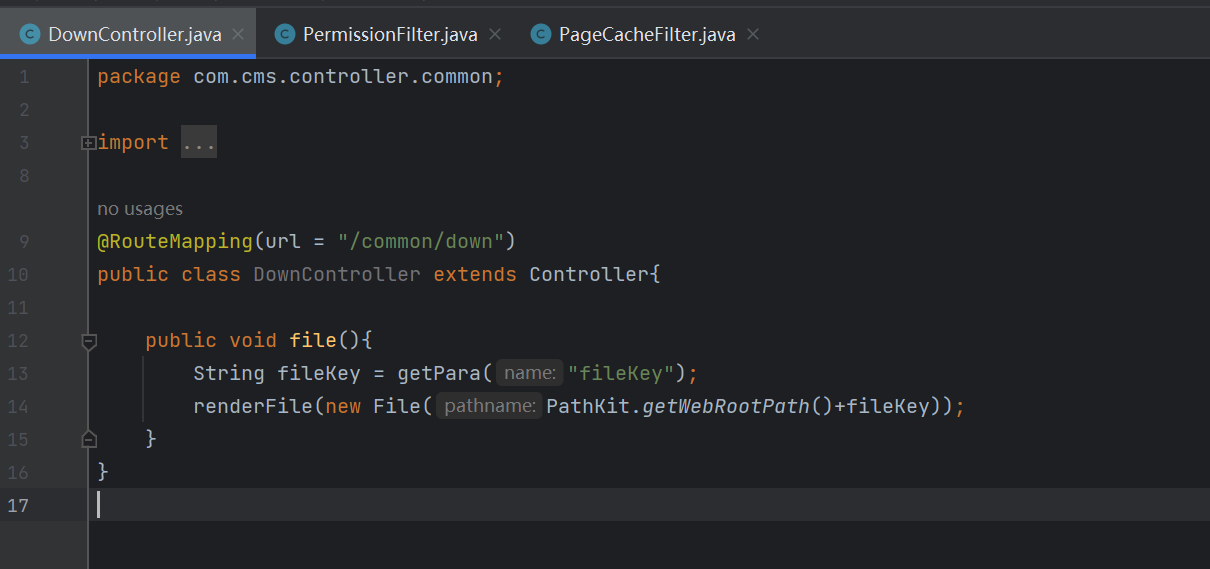Screen dimensions: 1210x569
Task: Click the file method name
Action: pyautogui.click(x=313, y=340)
